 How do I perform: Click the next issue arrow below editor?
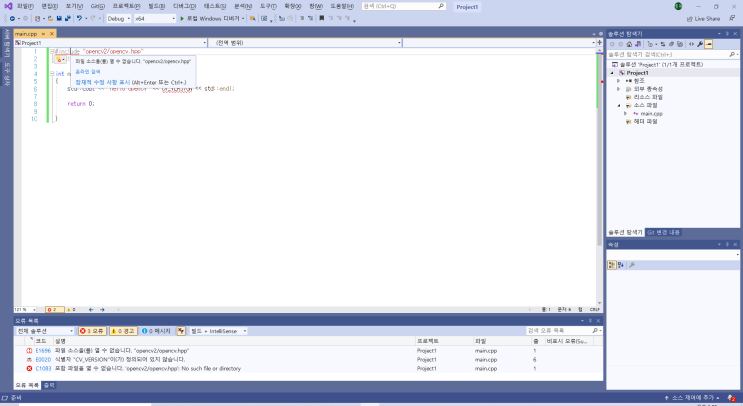point(102,309)
